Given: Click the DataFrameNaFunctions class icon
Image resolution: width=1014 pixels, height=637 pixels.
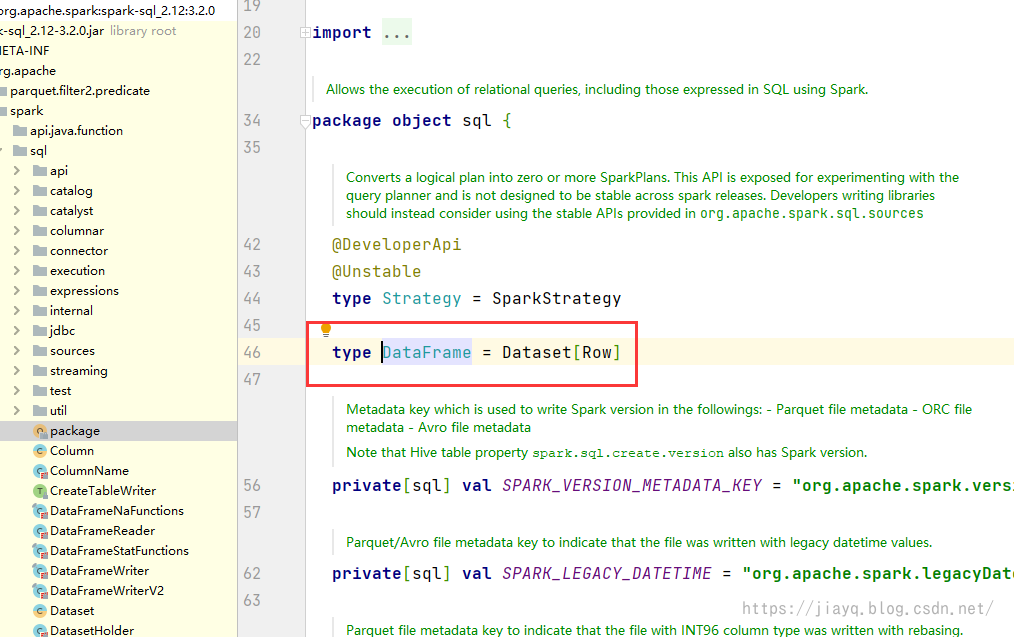Looking at the screenshot, I should coord(40,512).
